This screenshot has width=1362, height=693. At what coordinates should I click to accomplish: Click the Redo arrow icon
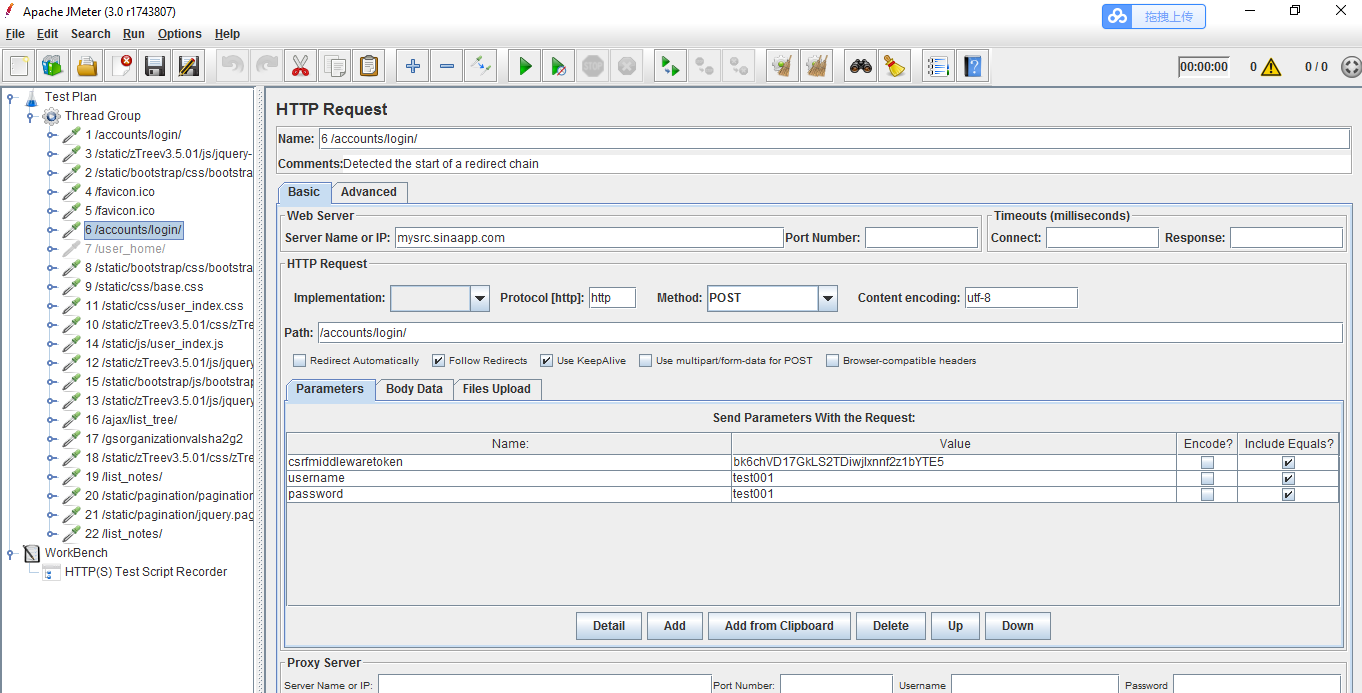coord(266,67)
